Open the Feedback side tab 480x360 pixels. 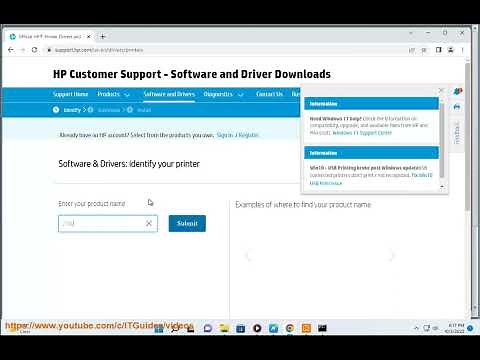click(457, 133)
